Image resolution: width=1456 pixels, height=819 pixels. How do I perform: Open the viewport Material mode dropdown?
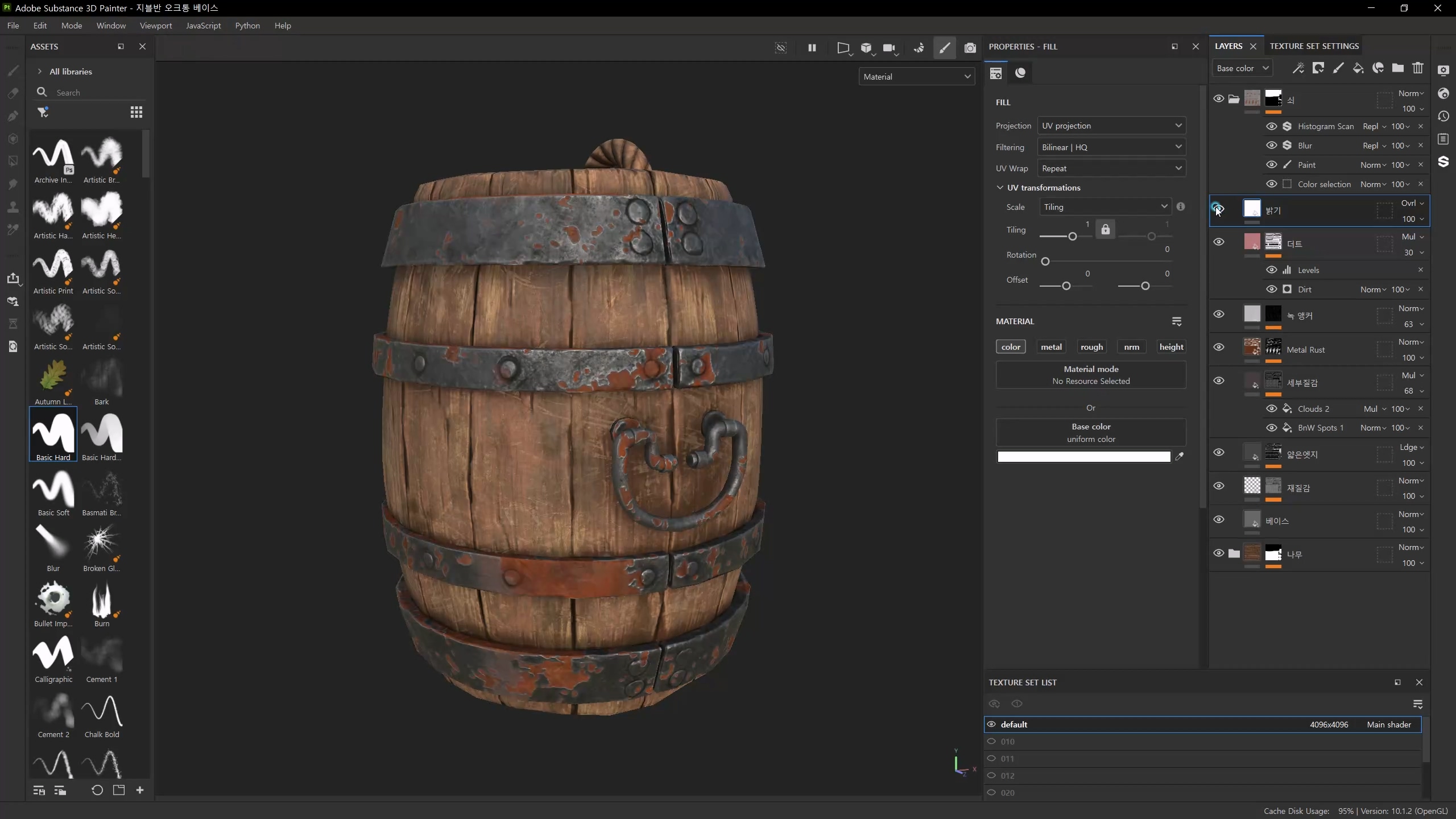[916, 77]
